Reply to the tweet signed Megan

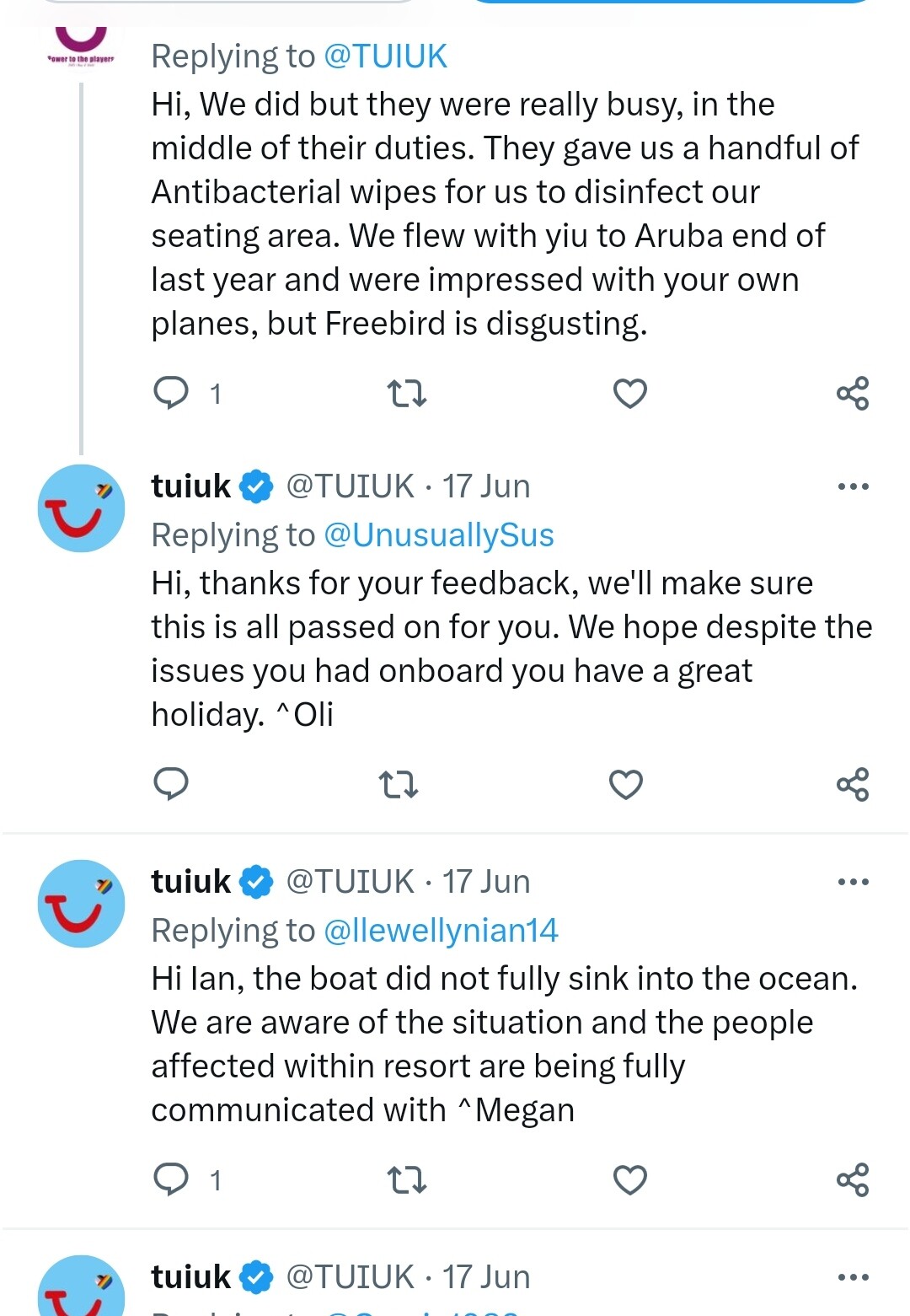[x=172, y=1179]
